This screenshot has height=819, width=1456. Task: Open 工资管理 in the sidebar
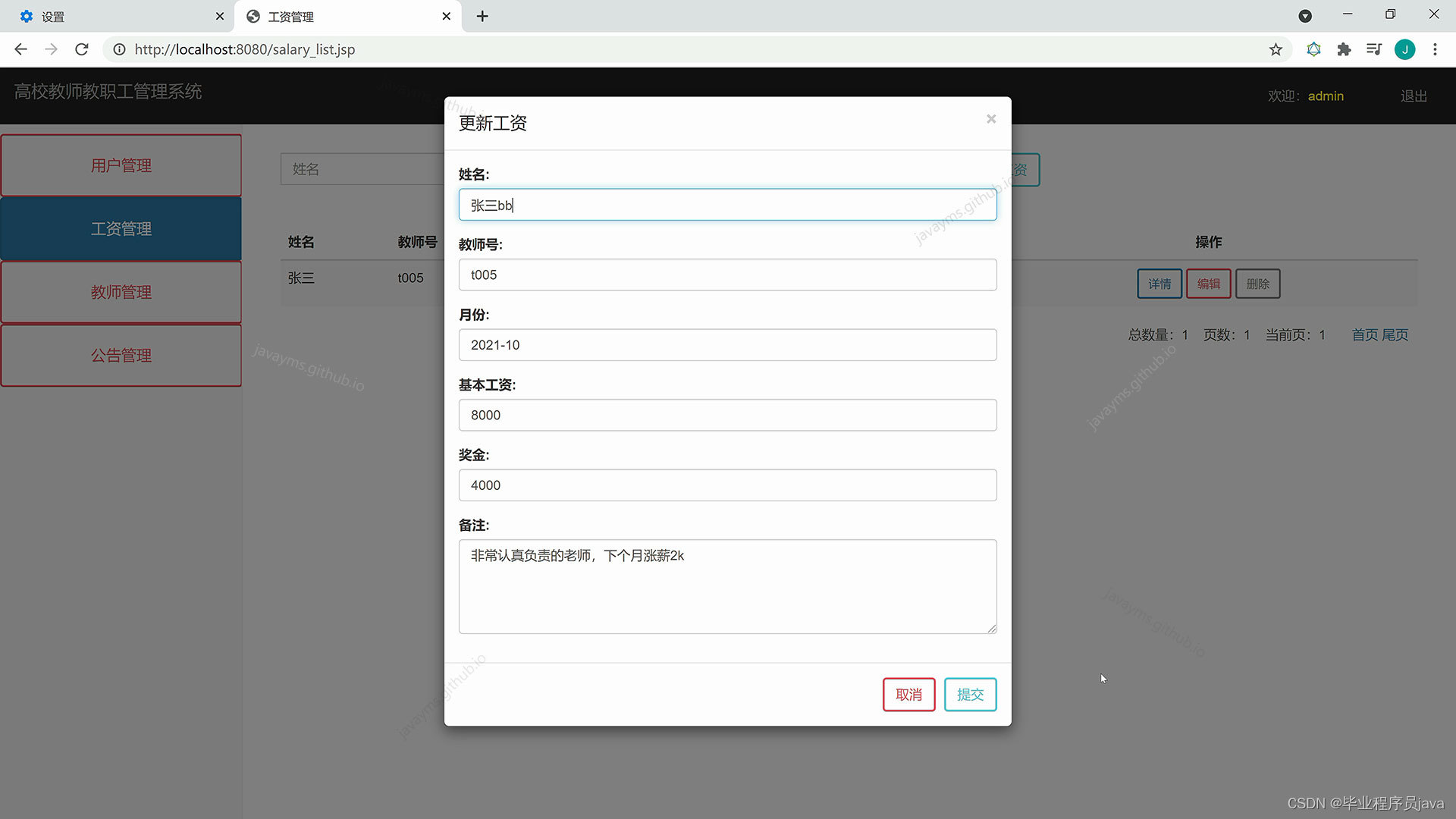click(x=121, y=229)
